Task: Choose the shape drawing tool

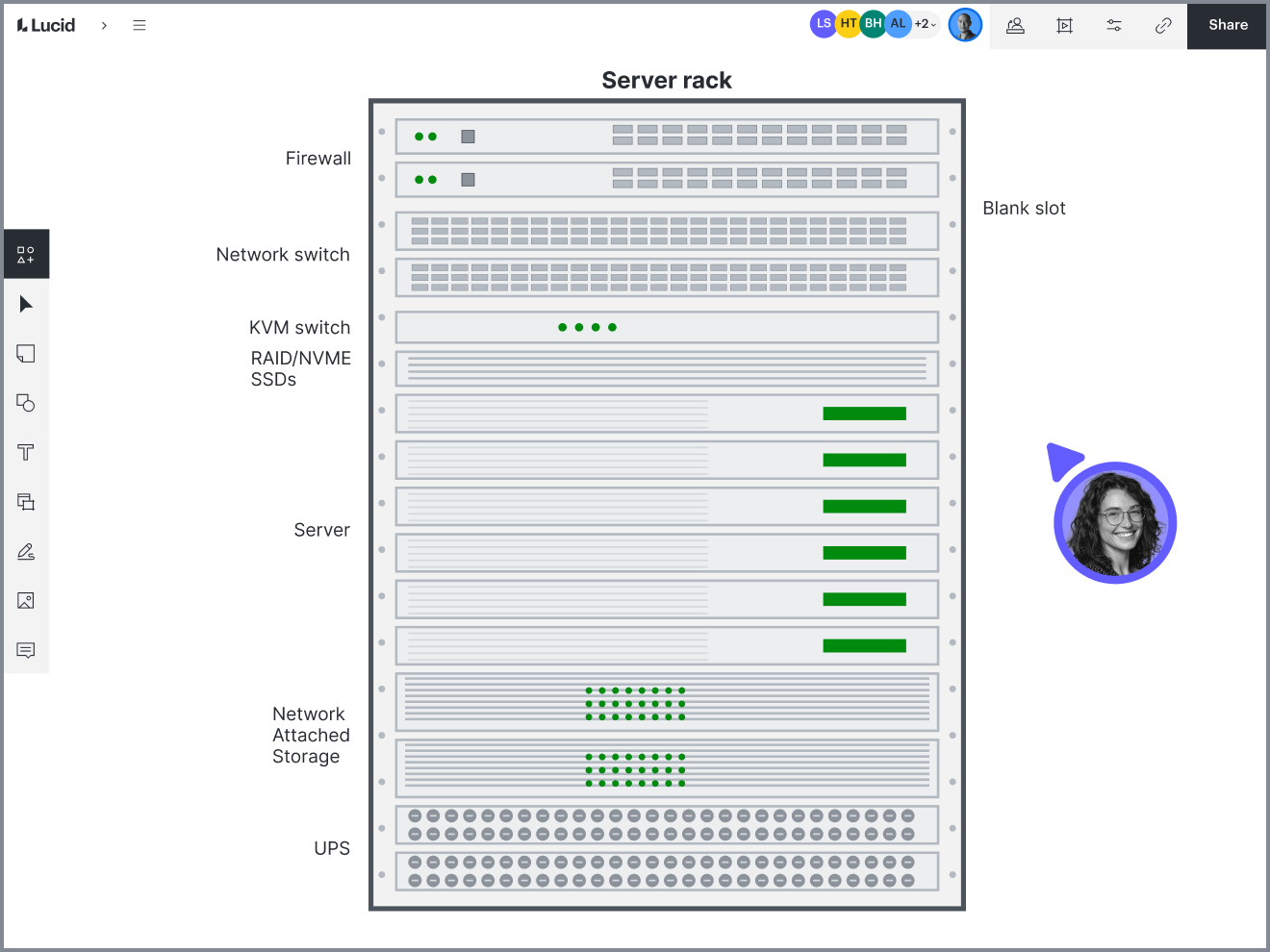Action: [26, 403]
